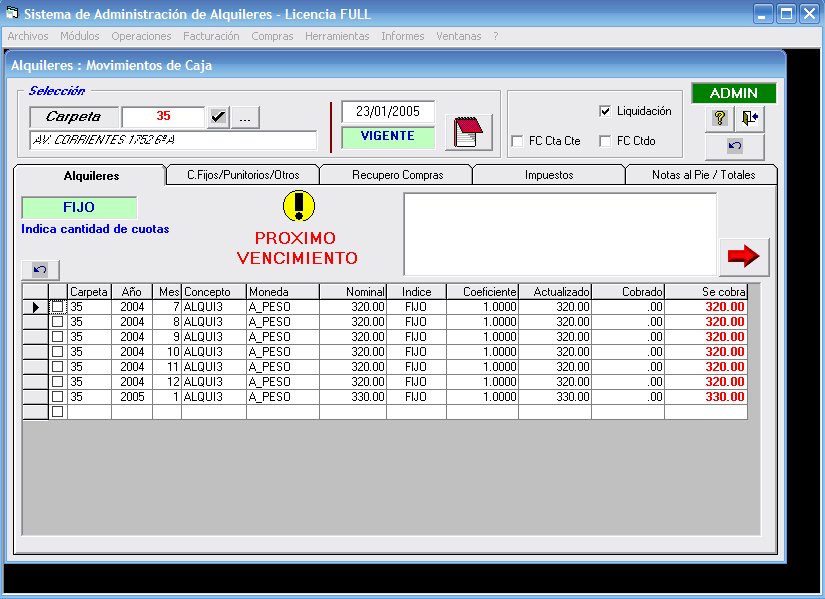Select the row pointer arrow for month 7
The height and width of the screenshot is (599, 825).
pos(35,307)
